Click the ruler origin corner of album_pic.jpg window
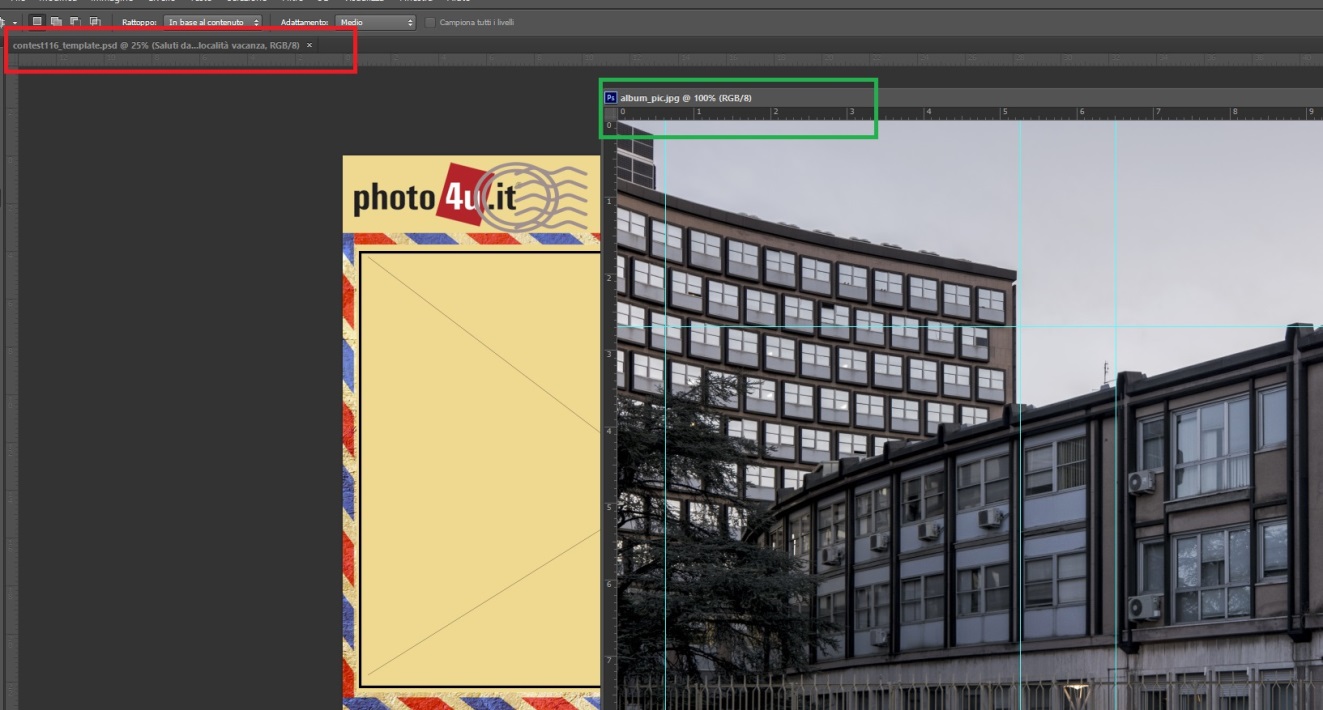The width and height of the screenshot is (1323, 710). click(609, 113)
